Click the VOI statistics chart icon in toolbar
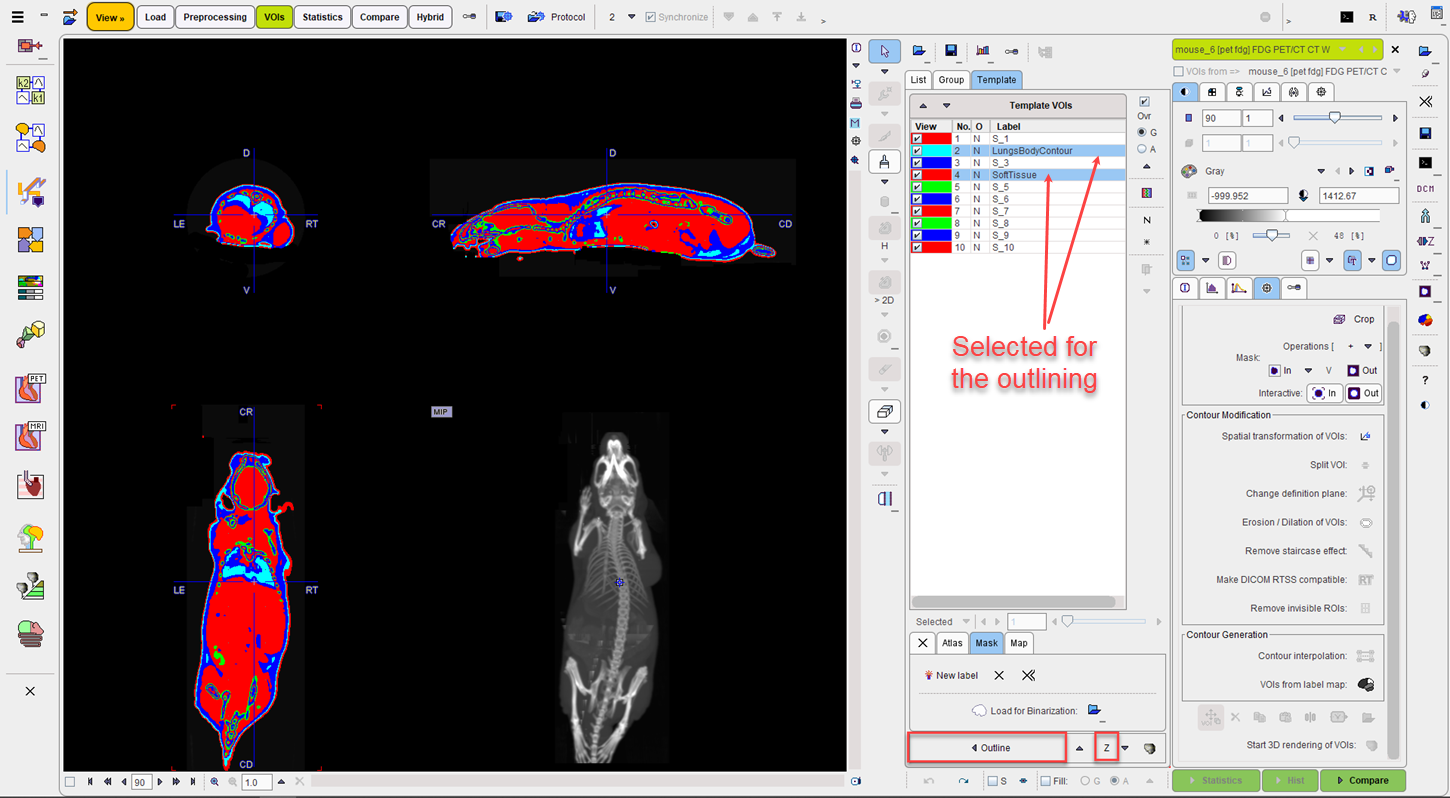 click(x=982, y=51)
